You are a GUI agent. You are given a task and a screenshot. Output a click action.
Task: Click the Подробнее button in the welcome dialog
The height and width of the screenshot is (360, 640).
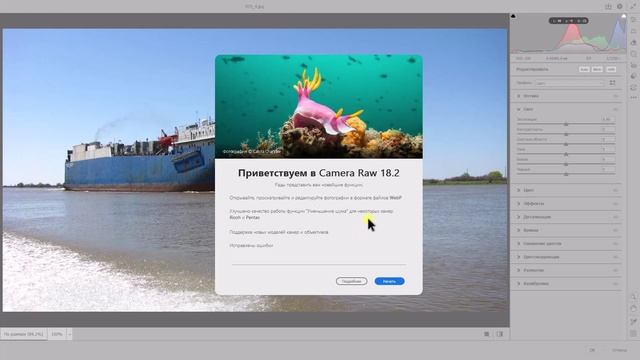point(351,281)
